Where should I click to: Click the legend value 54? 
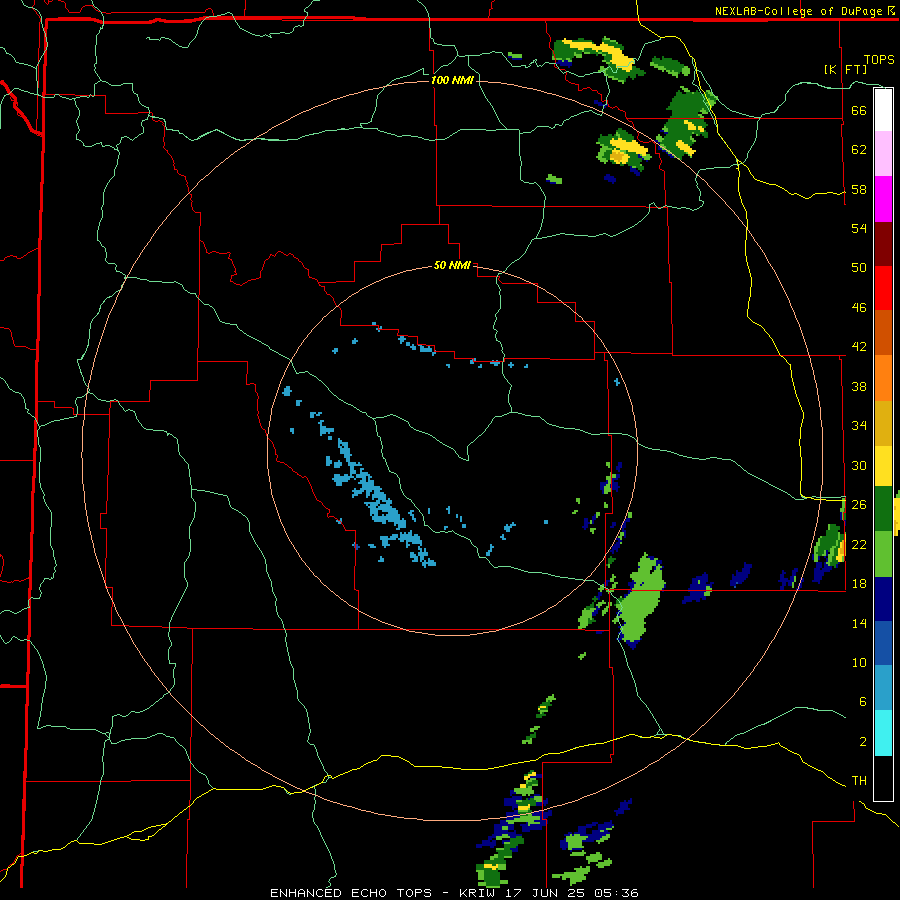pyautogui.click(x=859, y=228)
